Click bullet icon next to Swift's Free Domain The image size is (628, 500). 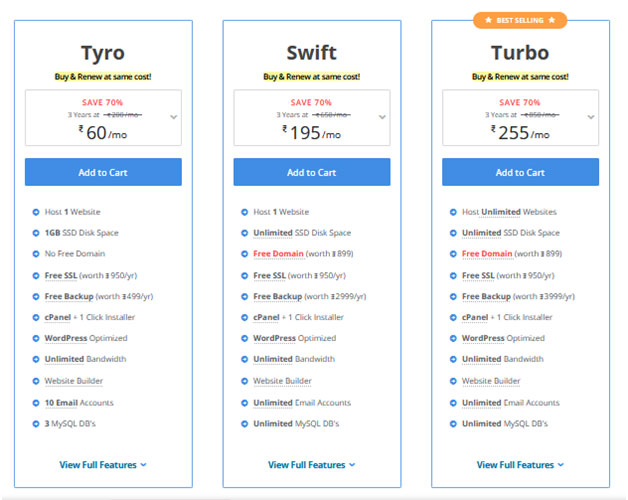click(x=245, y=254)
